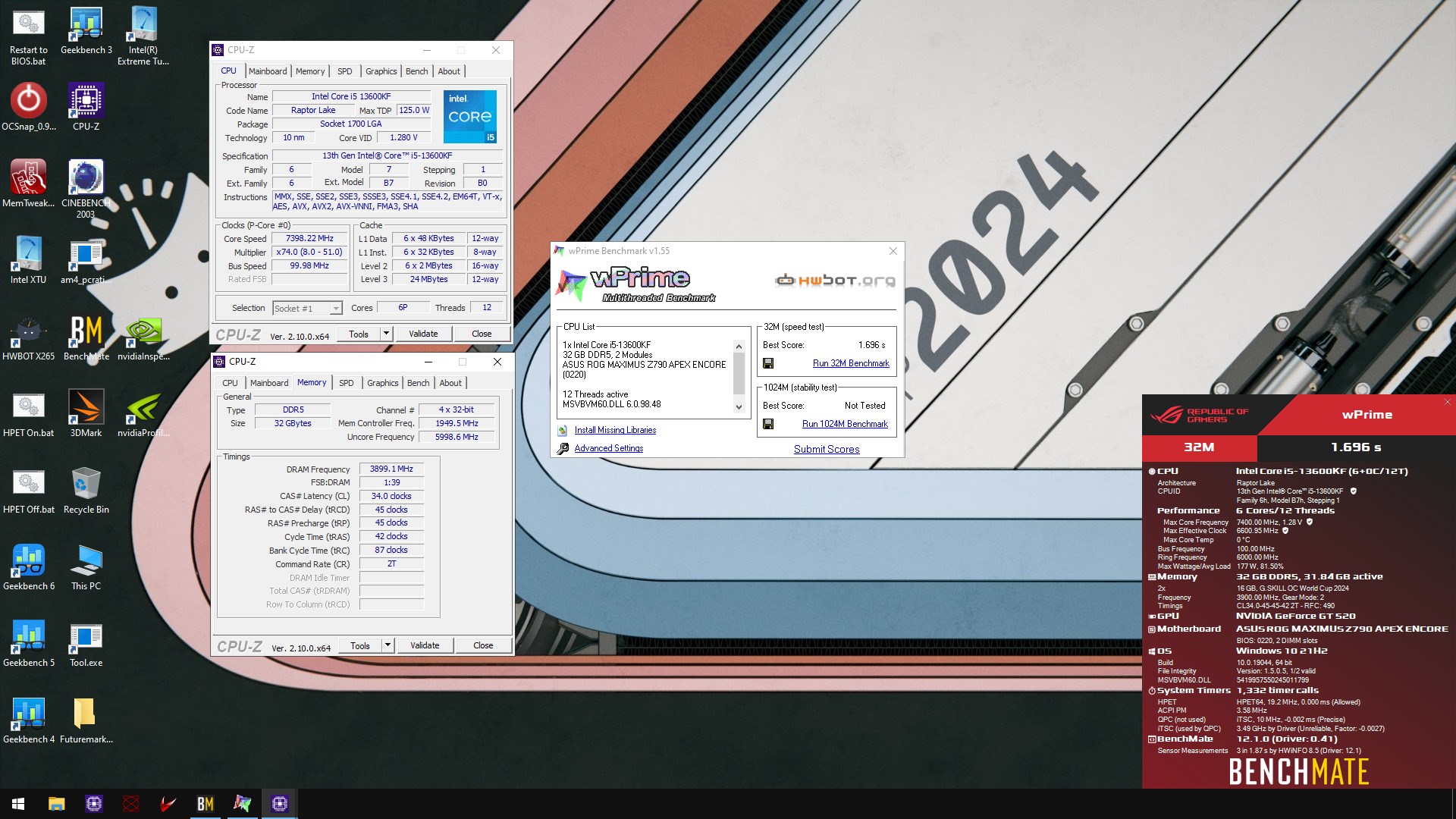Open Tool.exe on the desktop
The height and width of the screenshot is (819, 1456).
(x=86, y=643)
